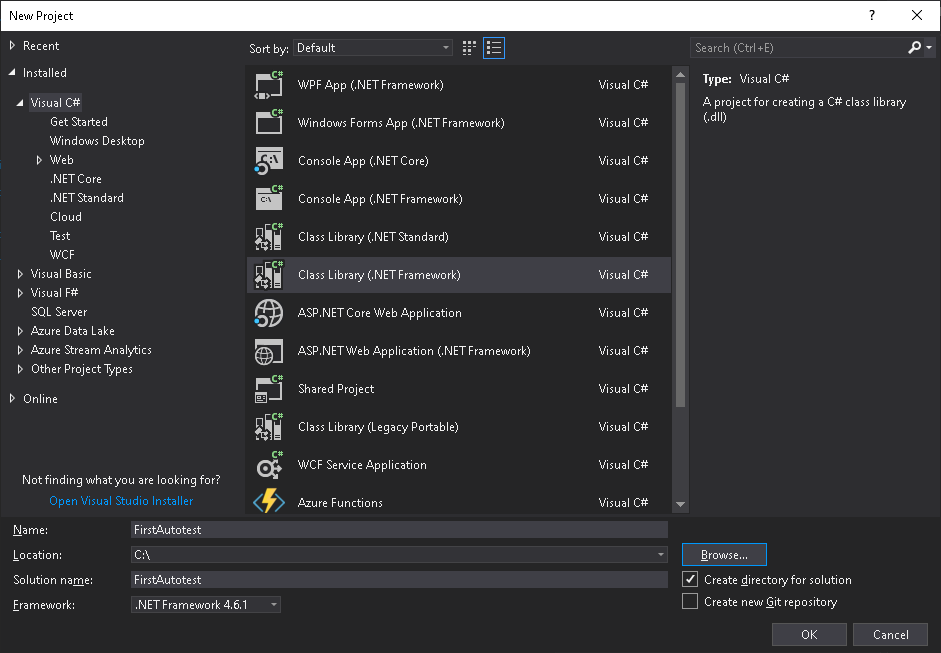The width and height of the screenshot is (941, 653).
Task: Click the search magnifier icon
Action: [x=914, y=48]
